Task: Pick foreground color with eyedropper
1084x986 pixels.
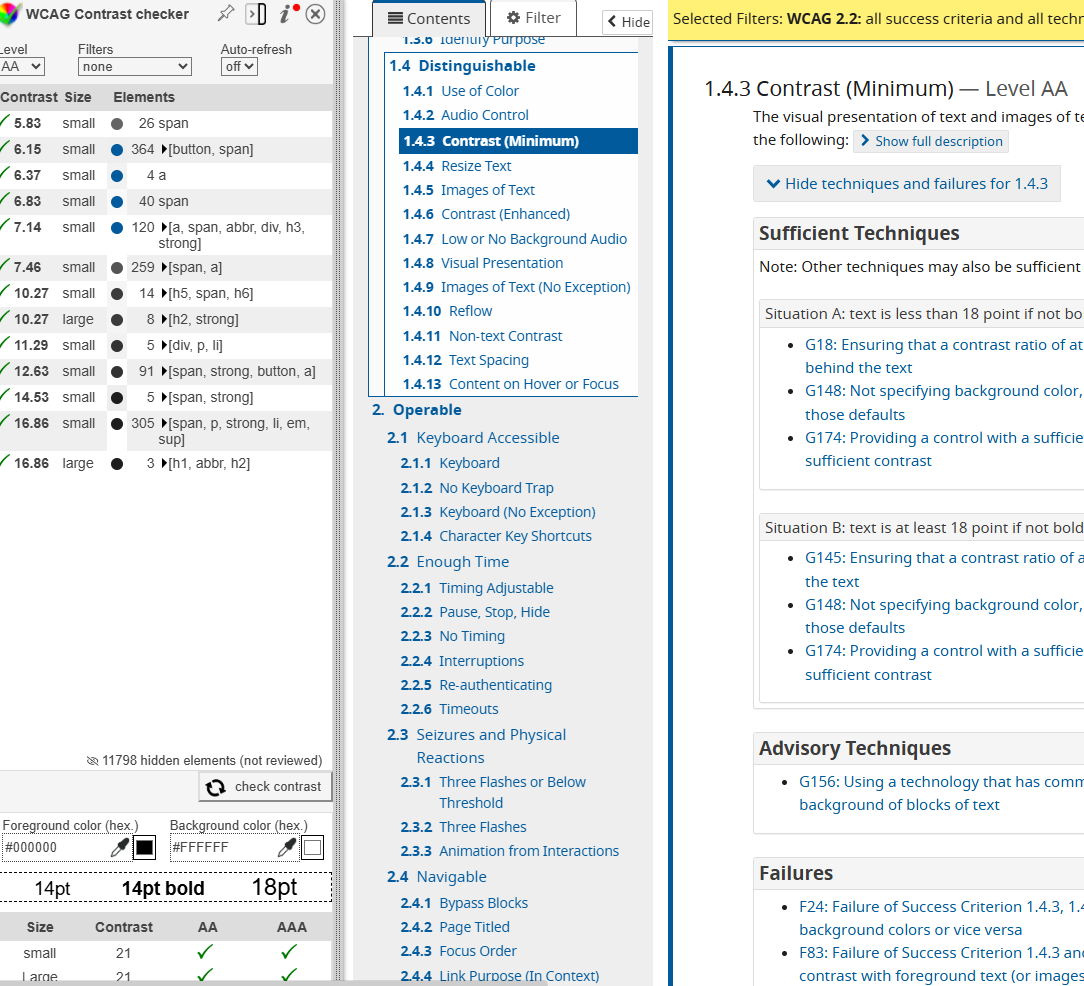Action: (120, 848)
